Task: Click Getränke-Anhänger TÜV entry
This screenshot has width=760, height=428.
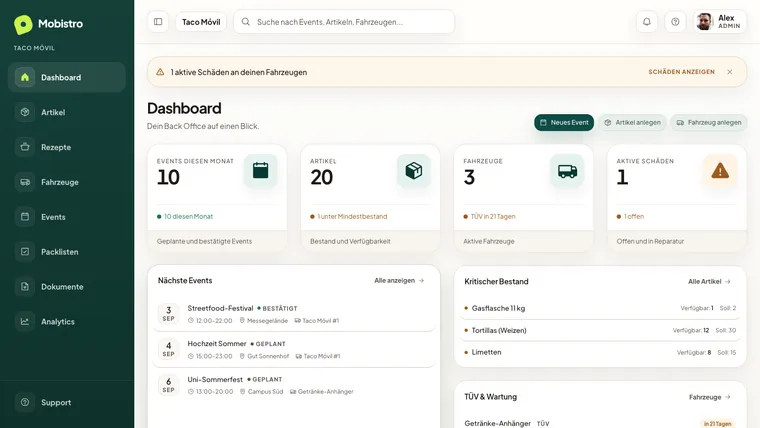Action: (600, 423)
